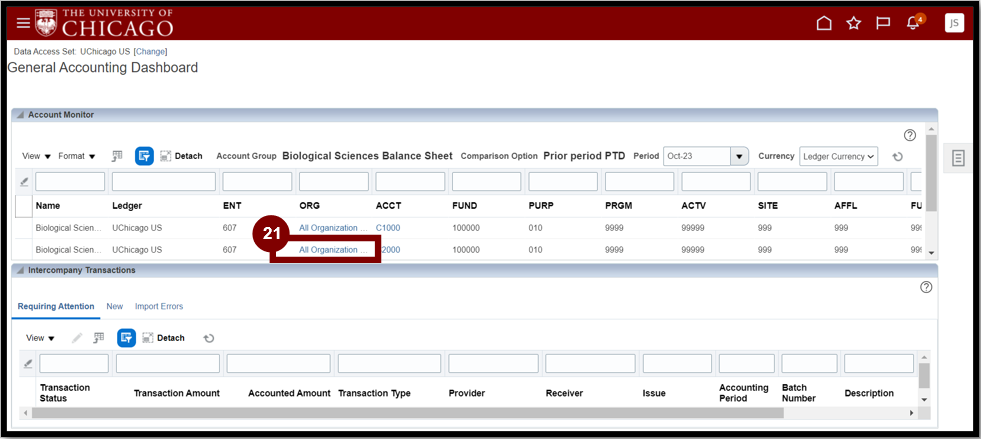Open the Ledger Currency dropdown
Image resolution: width=981 pixels, height=439 pixels.
pyautogui.click(x=838, y=156)
